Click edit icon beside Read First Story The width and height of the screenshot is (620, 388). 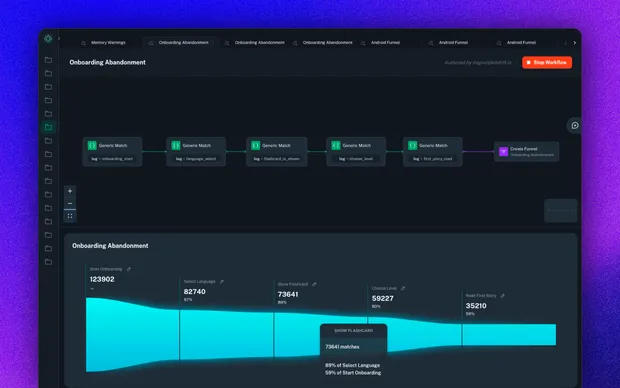pyautogui.click(x=503, y=296)
